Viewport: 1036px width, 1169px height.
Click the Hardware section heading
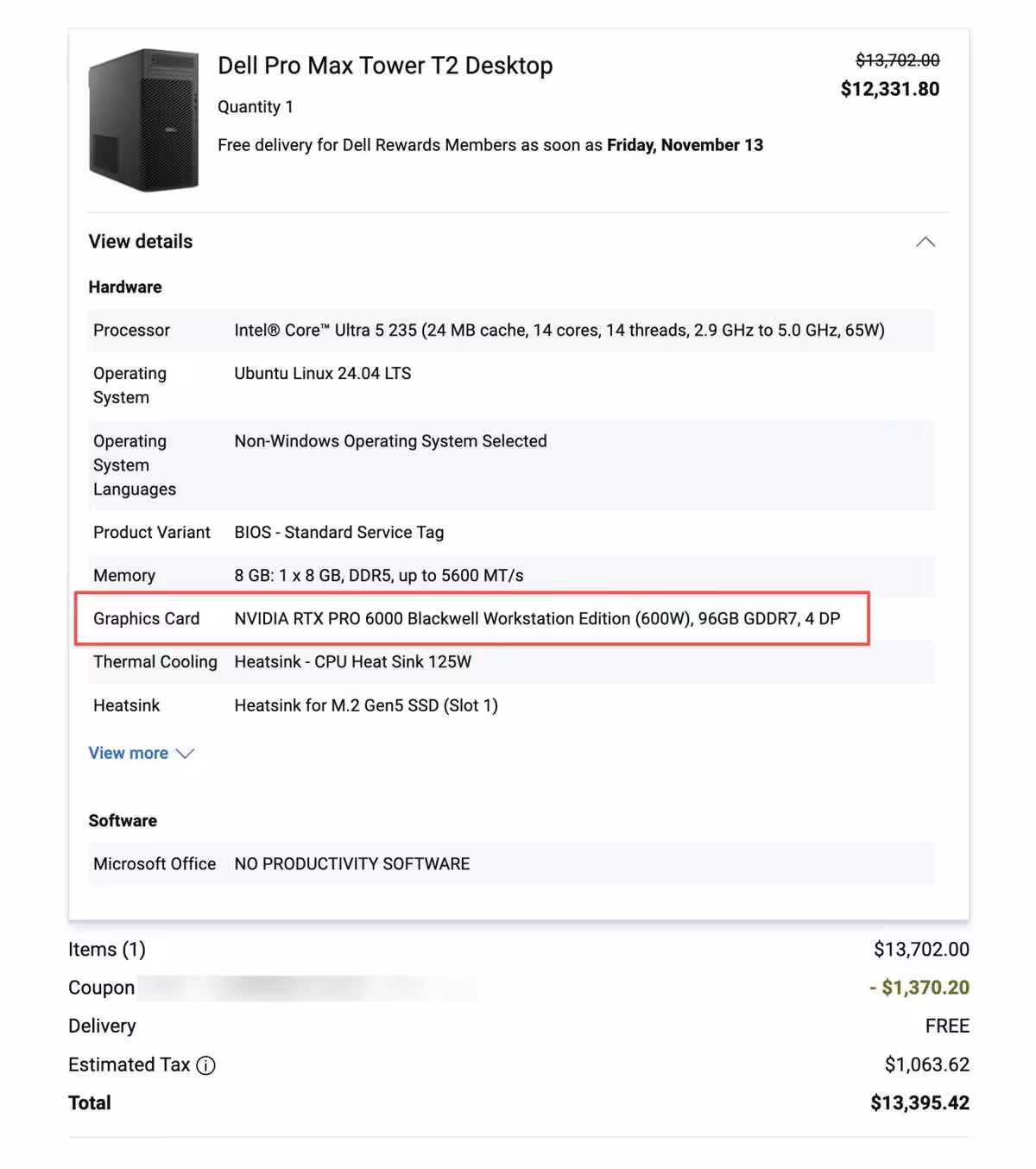point(125,287)
